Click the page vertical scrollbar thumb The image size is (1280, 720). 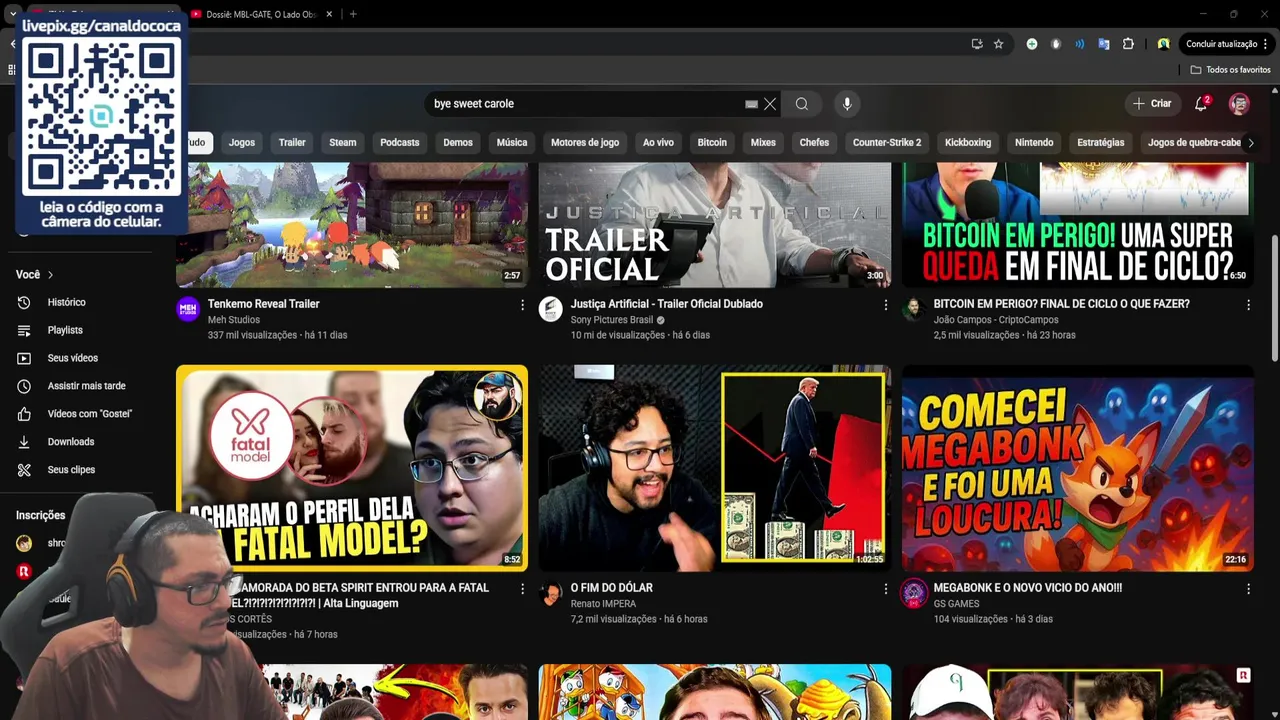[x=1274, y=298]
